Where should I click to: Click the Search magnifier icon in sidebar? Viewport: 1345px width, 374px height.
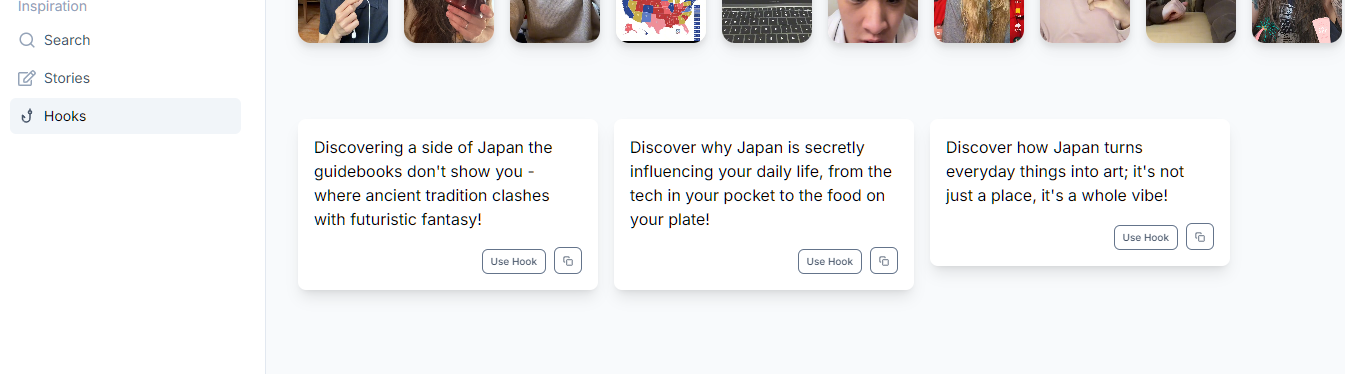[x=27, y=40]
